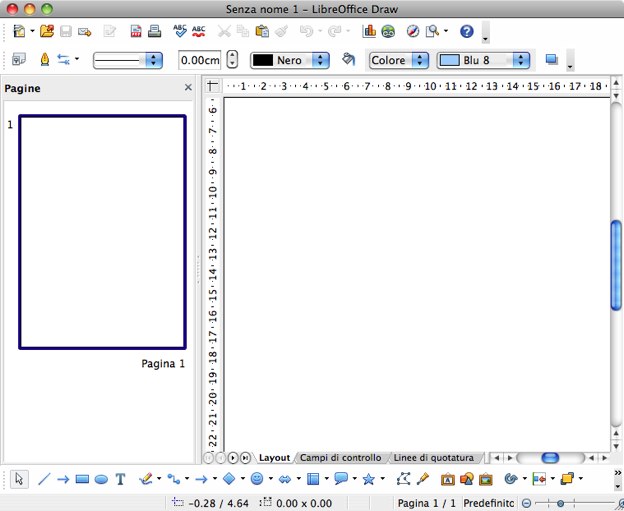Open the Blu 8 fill color dropdown

coord(484,60)
